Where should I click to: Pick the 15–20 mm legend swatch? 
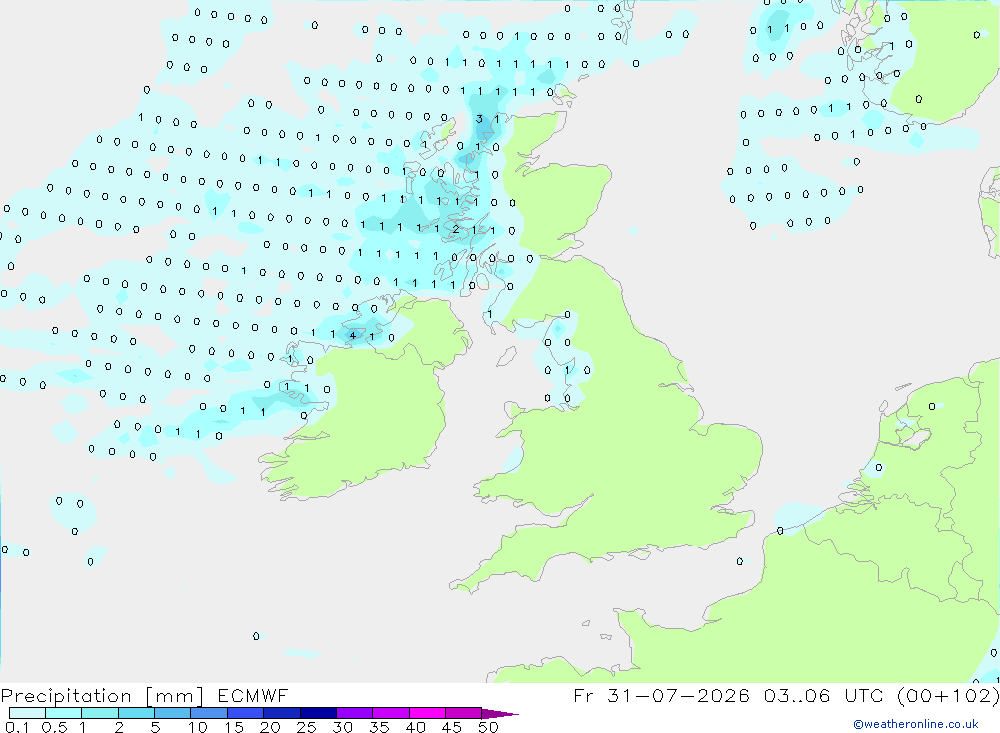coord(246,713)
